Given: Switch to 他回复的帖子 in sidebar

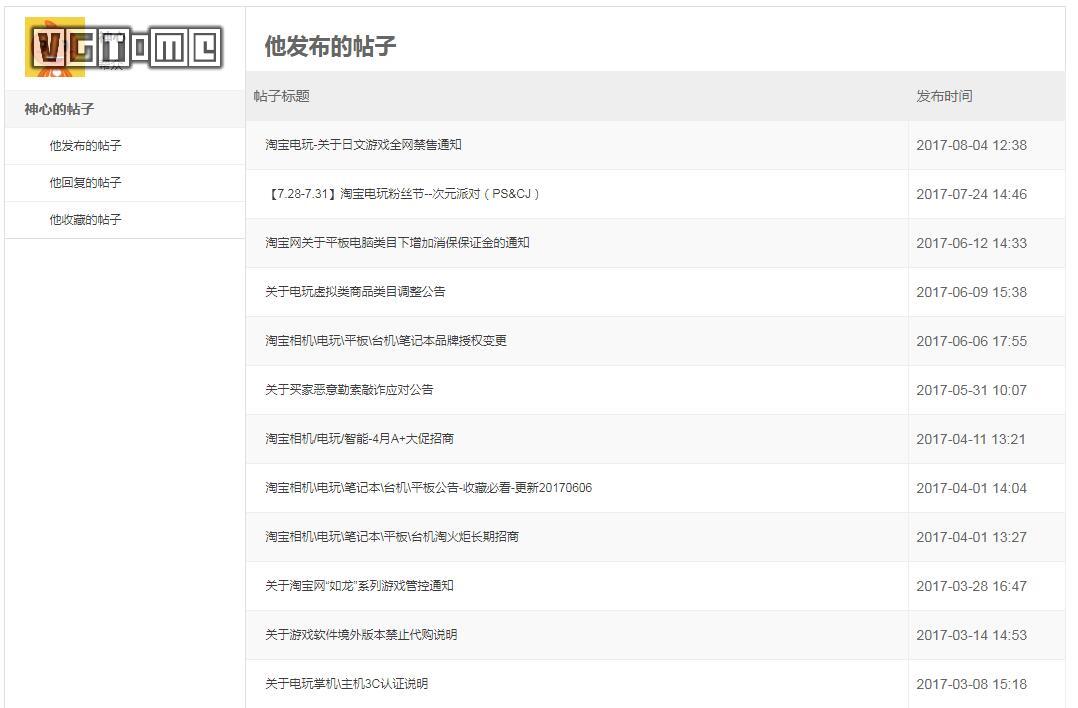Looking at the screenshot, I should (x=84, y=183).
